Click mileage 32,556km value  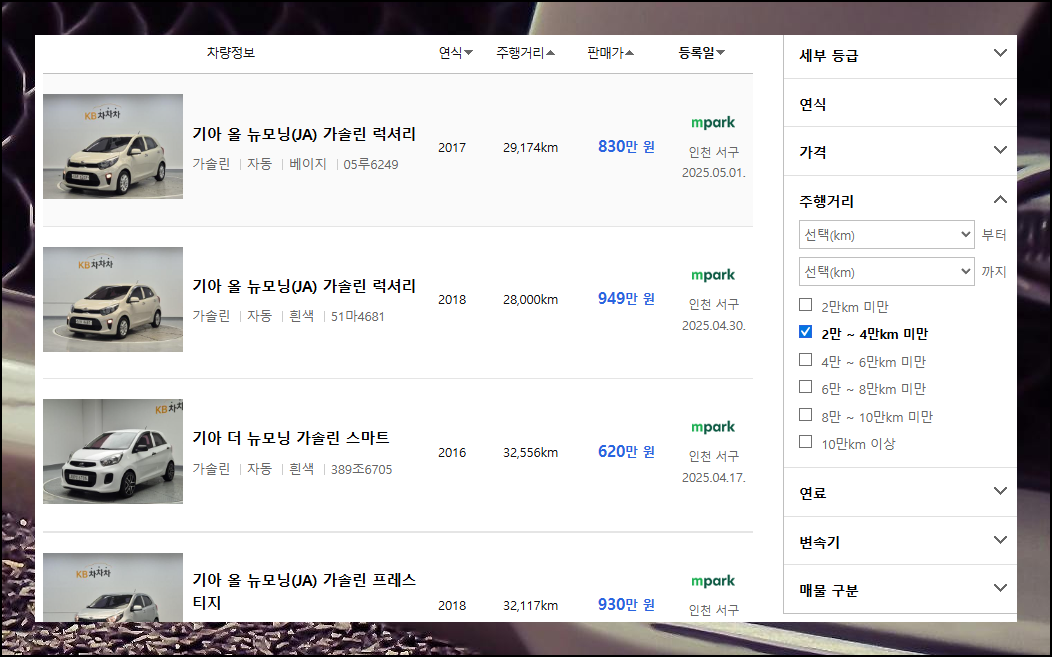pos(530,453)
